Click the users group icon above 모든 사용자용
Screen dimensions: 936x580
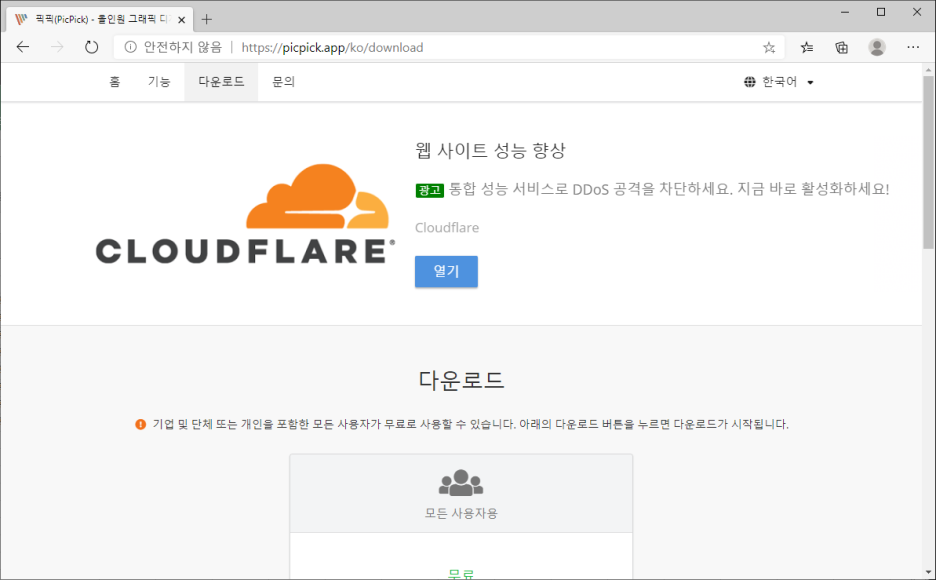pyautogui.click(x=461, y=483)
